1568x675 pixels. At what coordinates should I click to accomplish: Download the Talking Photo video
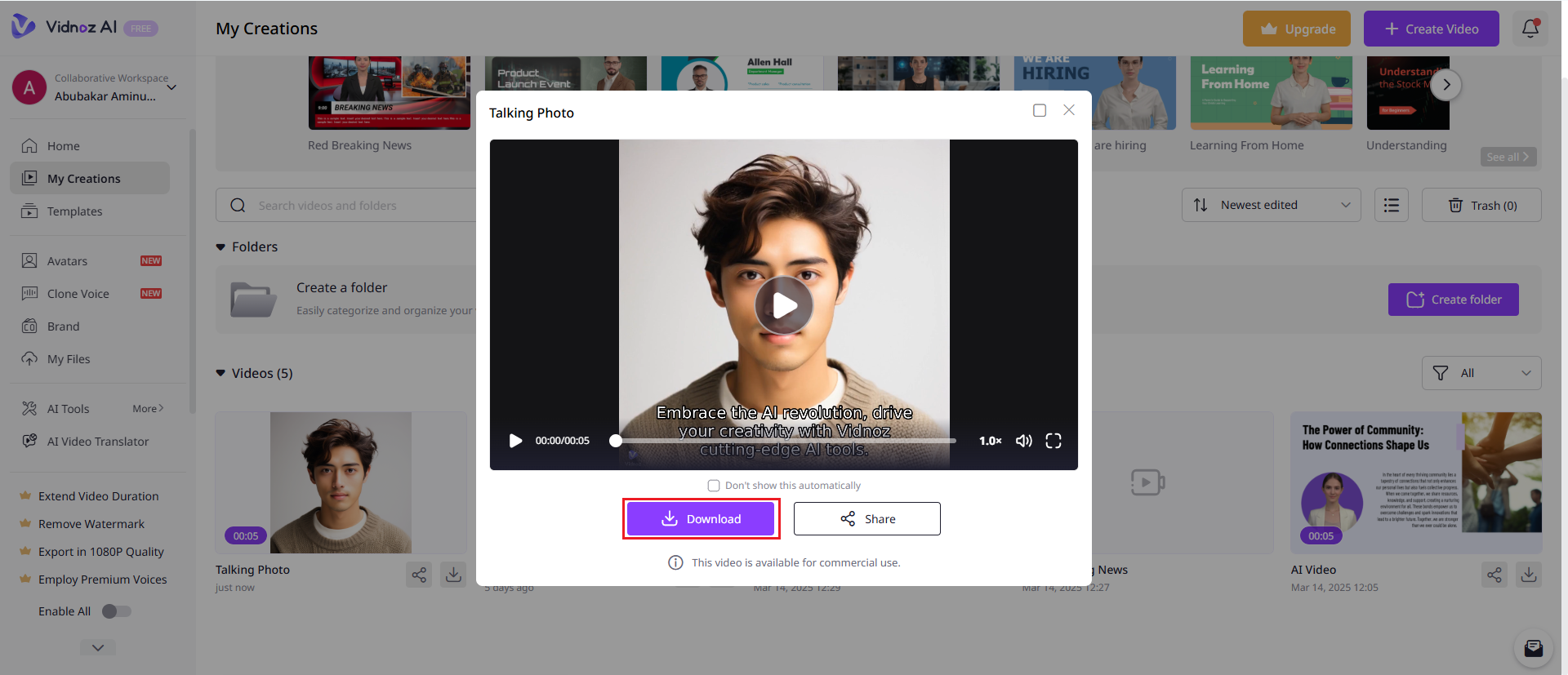[701, 519]
